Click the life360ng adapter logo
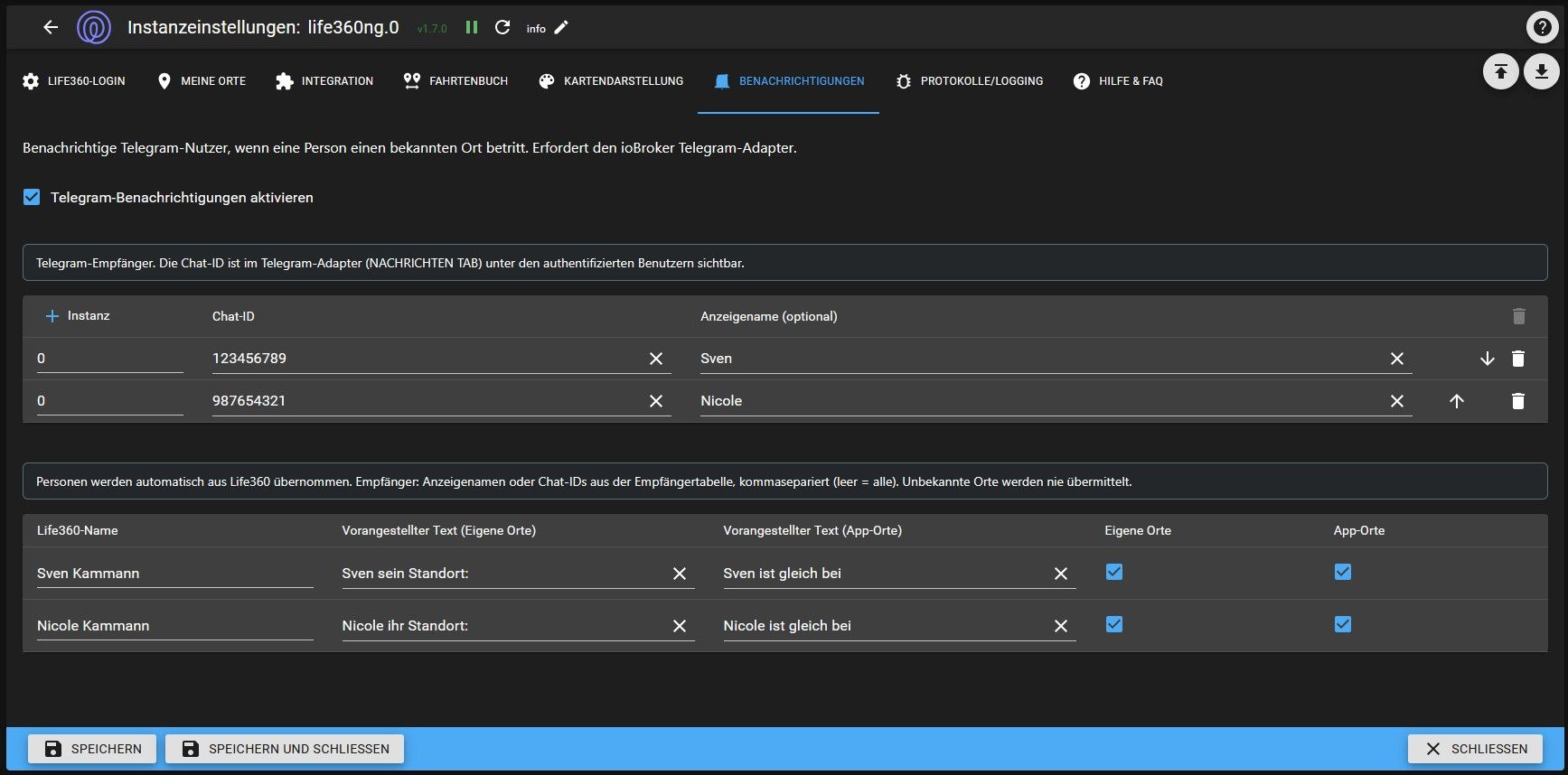Viewport: 1568px width, 775px height. tap(94, 27)
